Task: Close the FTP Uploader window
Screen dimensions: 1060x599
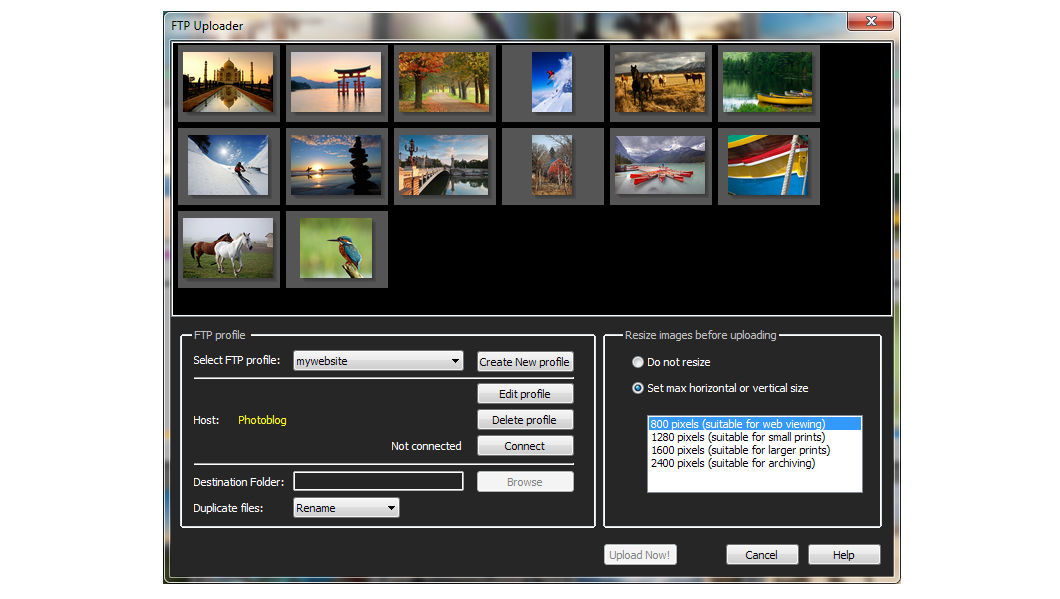Action: tap(871, 21)
